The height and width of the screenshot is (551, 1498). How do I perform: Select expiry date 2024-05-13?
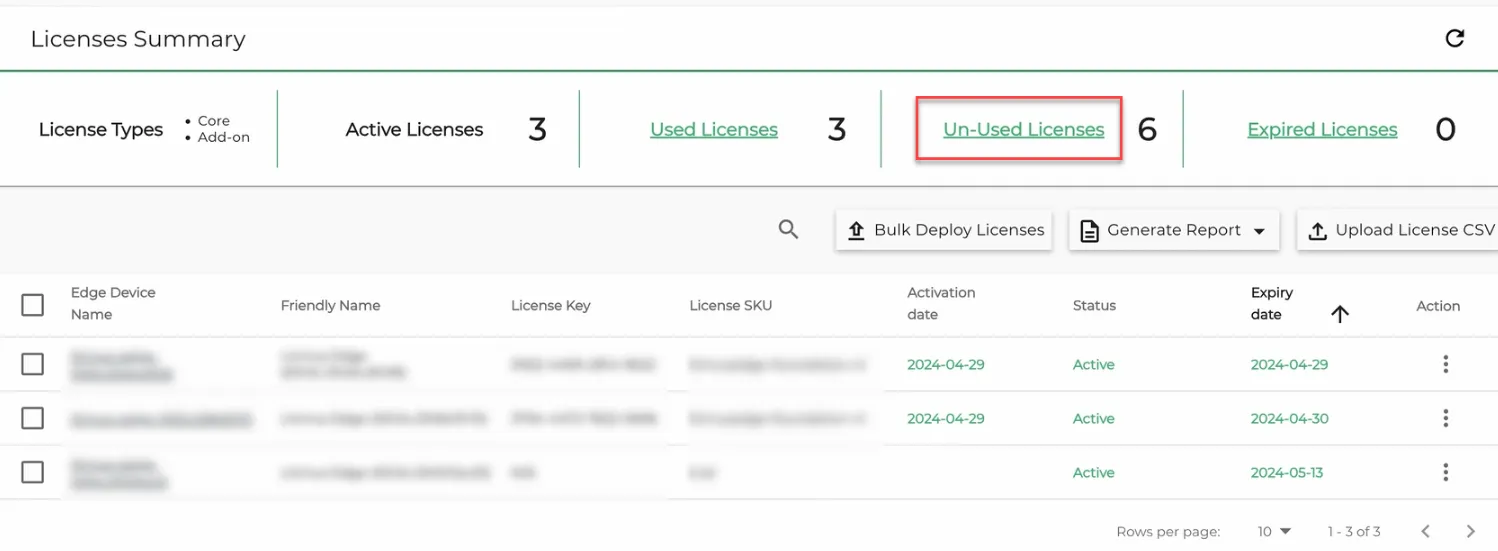tap(1287, 472)
